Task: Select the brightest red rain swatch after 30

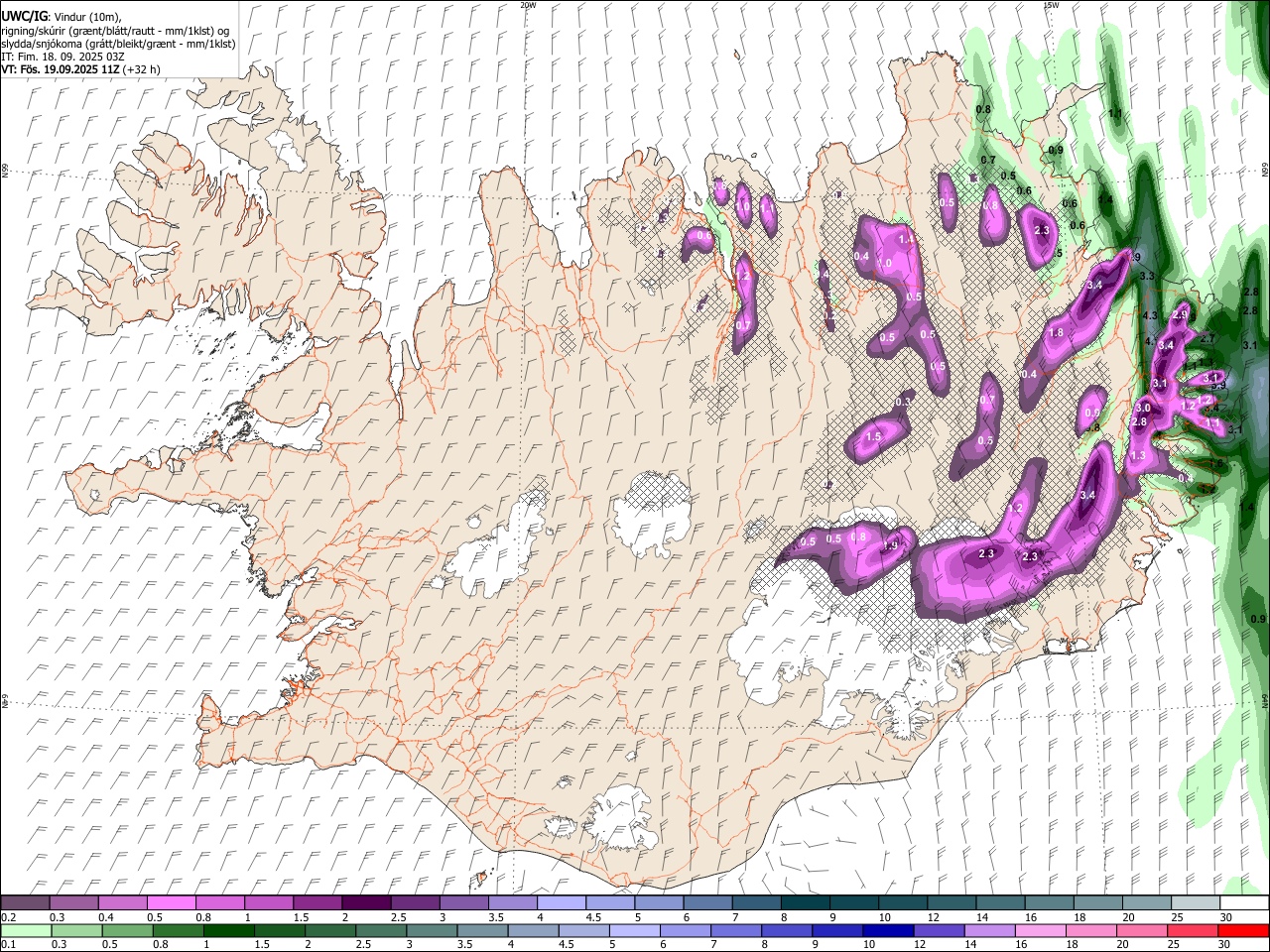Action: (1243, 930)
